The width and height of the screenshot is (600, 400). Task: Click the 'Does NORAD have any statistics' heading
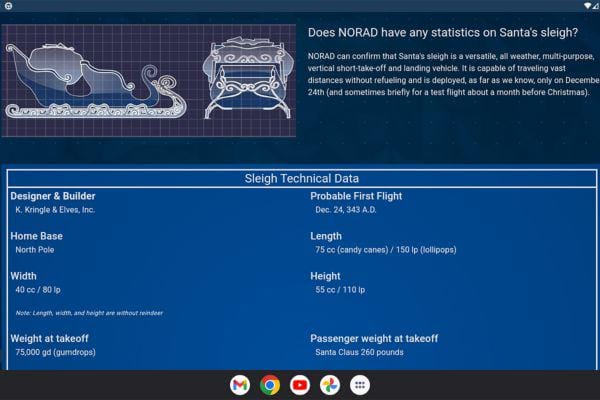[443, 33]
